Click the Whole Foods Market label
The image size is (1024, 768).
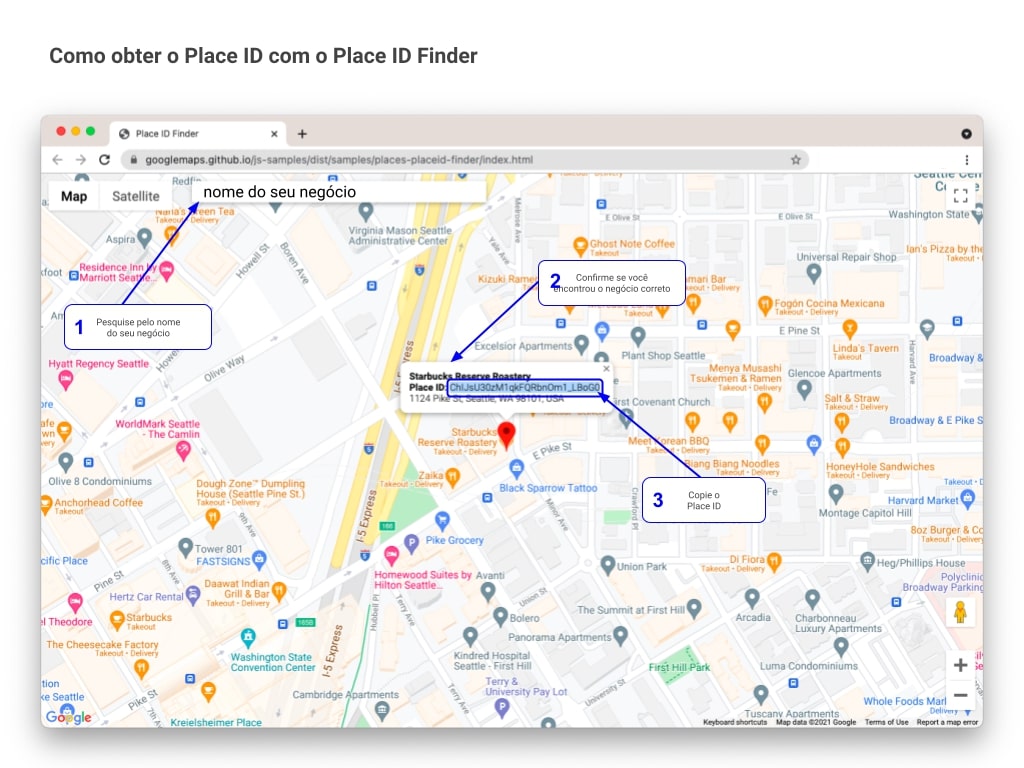click(x=904, y=701)
